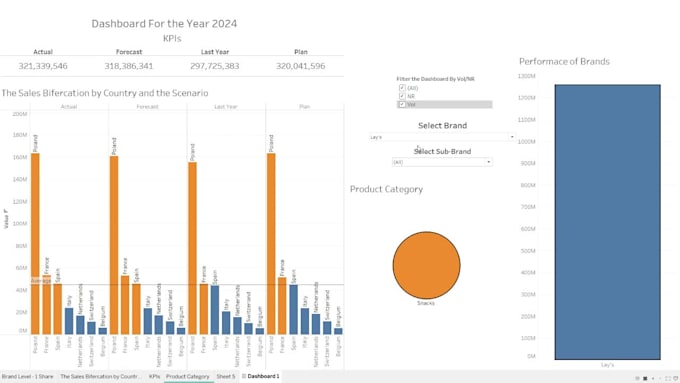This screenshot has width=680, height=383.
Task: Click the Actual KPI value 321,339,546
Action: (x=43, y=66)
